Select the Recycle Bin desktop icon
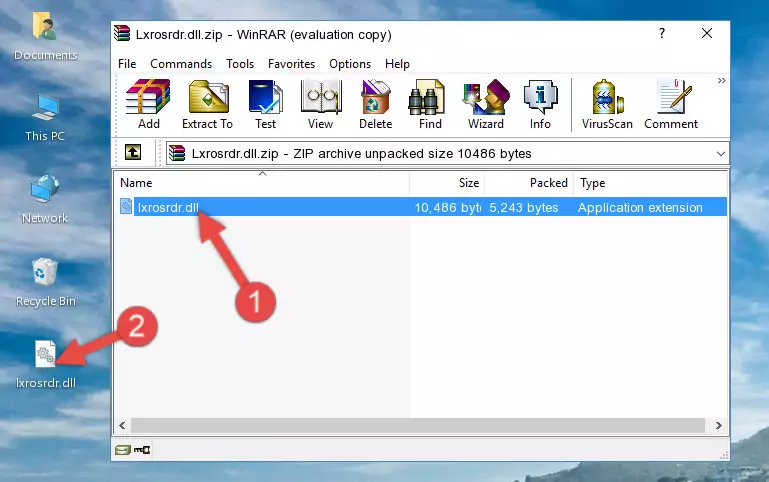The image size is (769, 482). click(x=45, y=283)
